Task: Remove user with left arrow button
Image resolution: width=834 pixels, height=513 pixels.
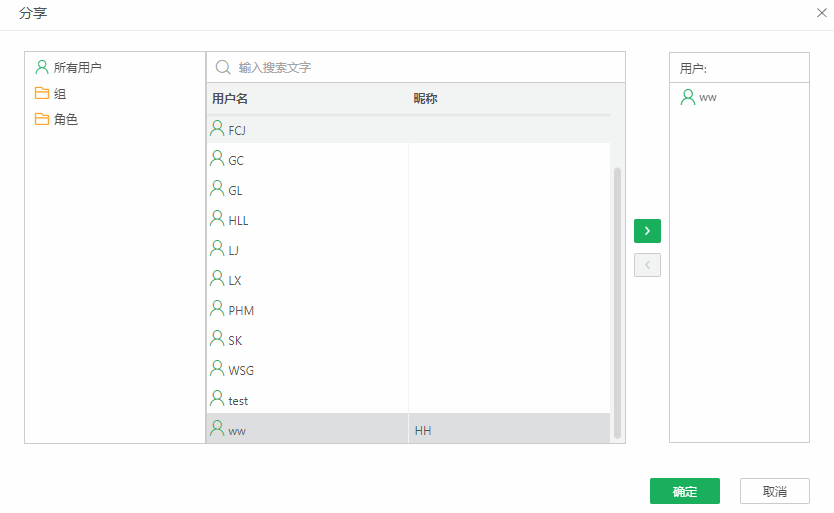Action: tap(647, 265)
